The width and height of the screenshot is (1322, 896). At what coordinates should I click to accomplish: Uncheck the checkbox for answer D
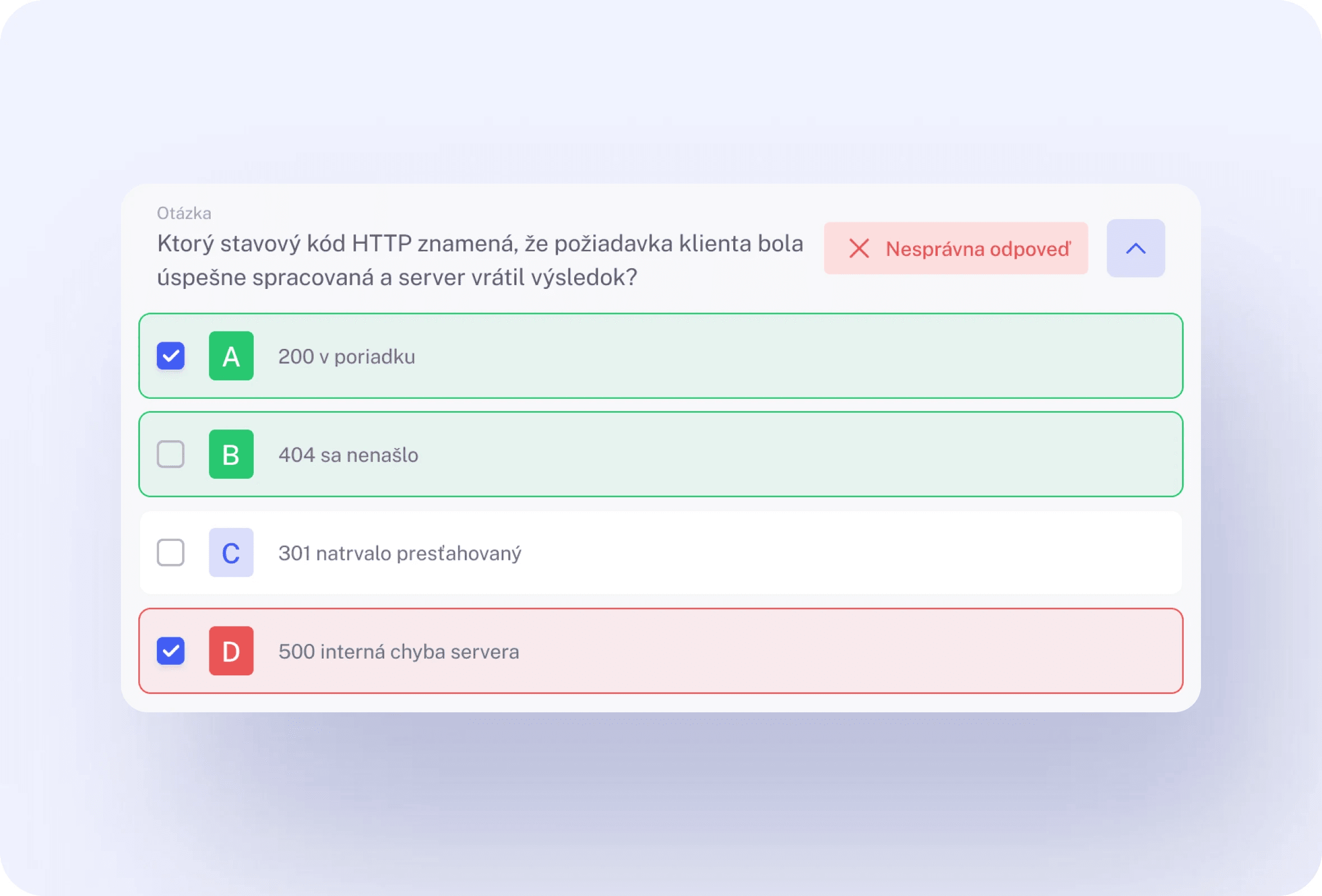[171, 651]
